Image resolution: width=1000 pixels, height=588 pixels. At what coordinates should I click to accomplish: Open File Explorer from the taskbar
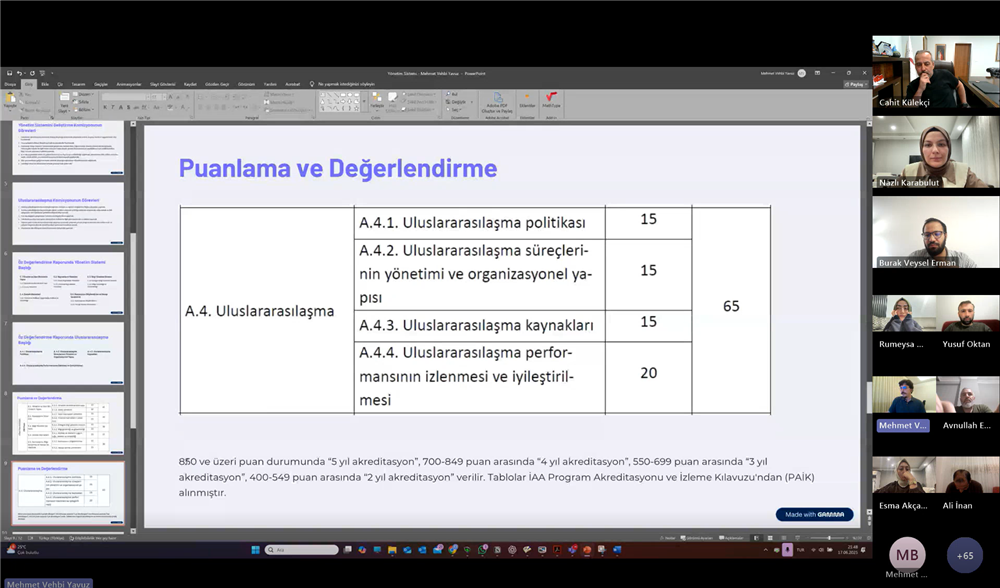click(x=392, y=550)
